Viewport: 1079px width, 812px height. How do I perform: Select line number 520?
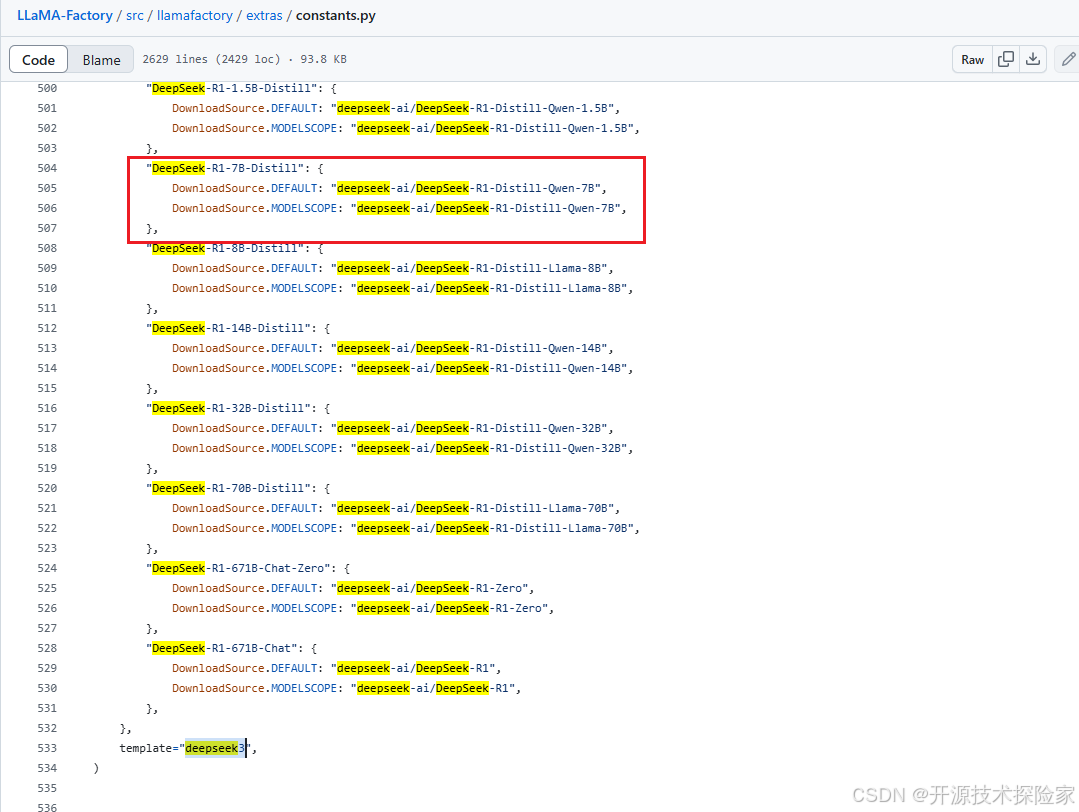point(47,488)
